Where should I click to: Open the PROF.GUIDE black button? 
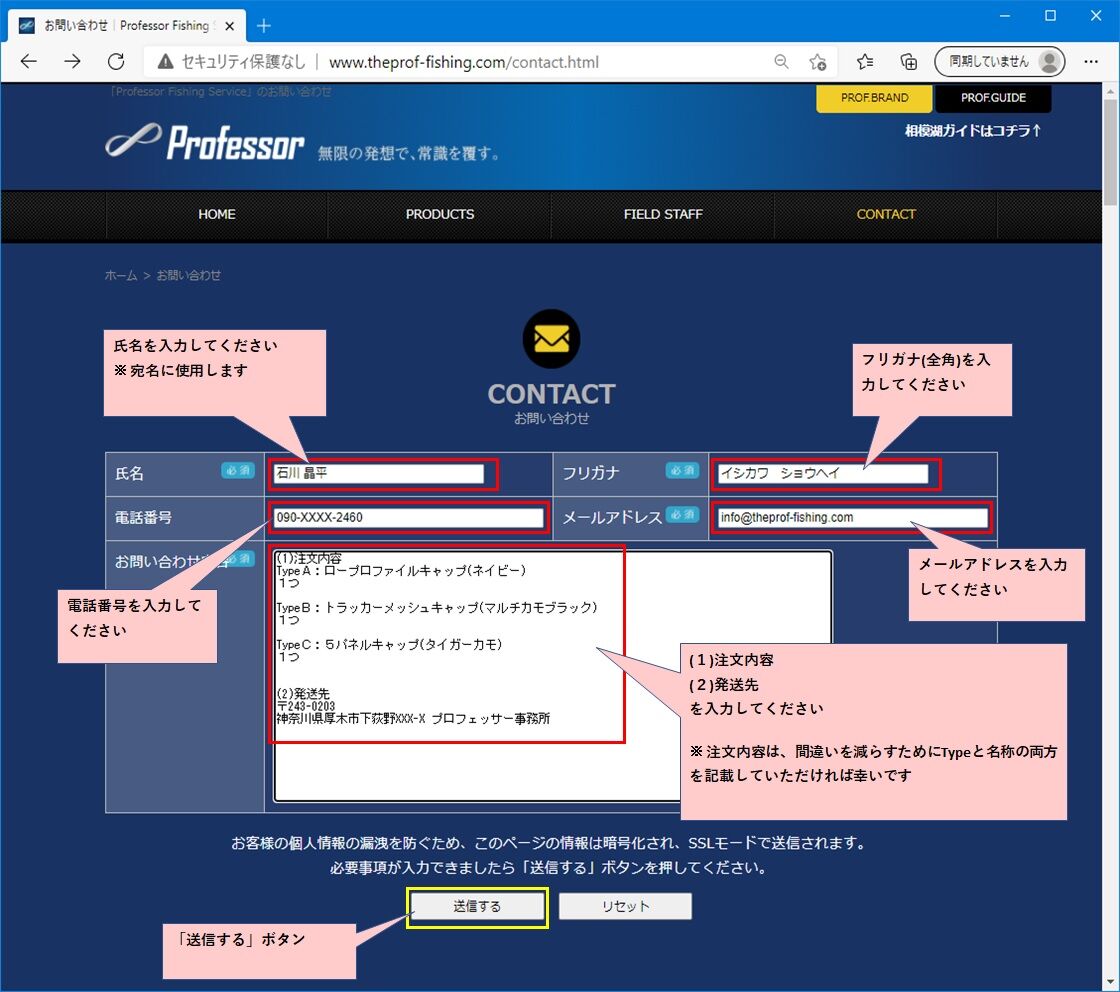993,98
